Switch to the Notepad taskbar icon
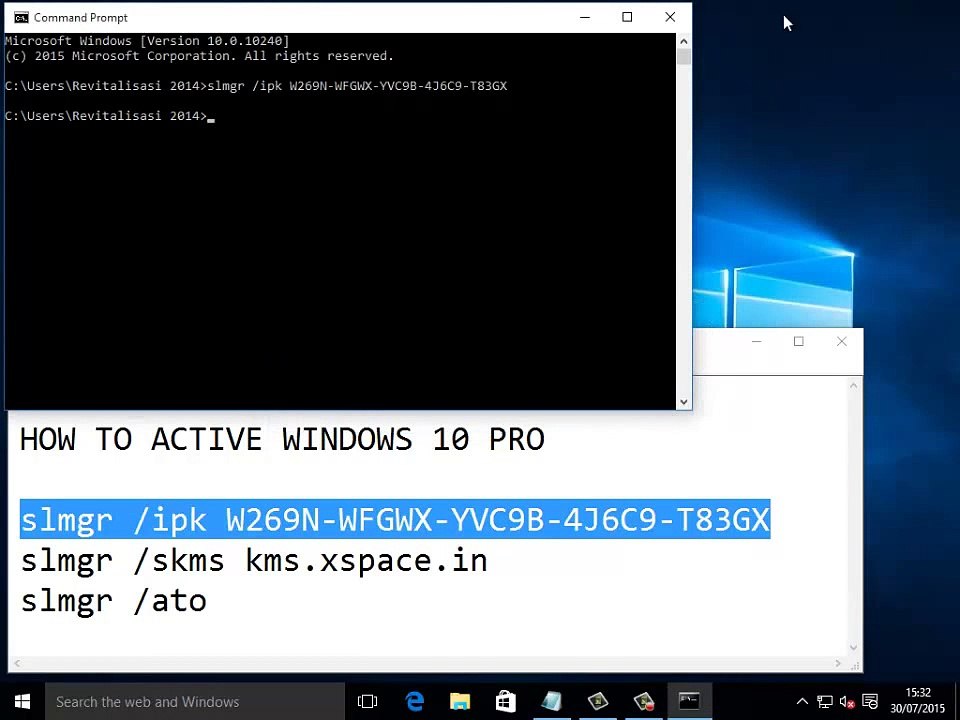The image size is (960, 720). [552, 702]
